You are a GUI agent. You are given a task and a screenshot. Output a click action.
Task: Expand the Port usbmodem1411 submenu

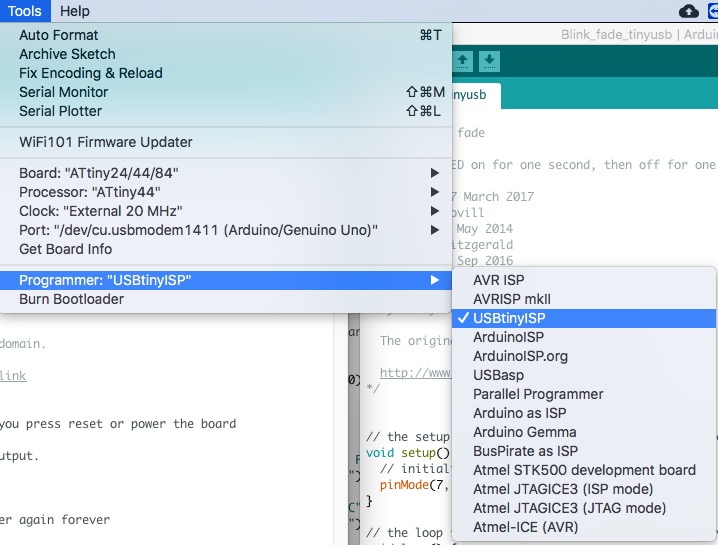pos(226,230)
